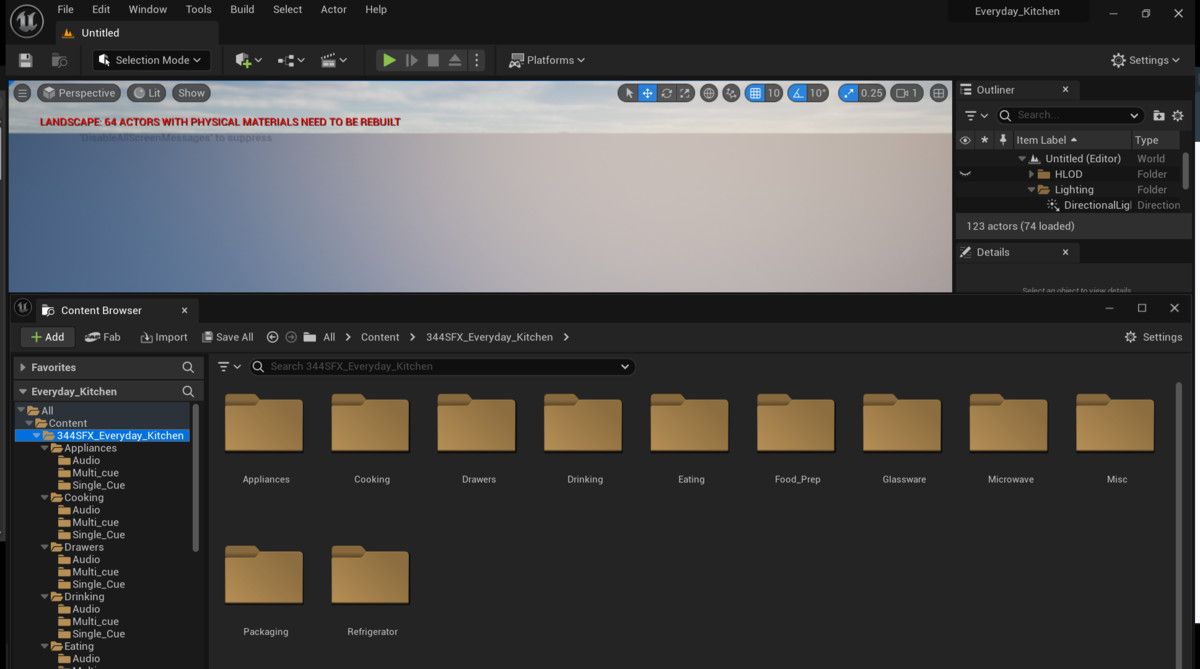Close the Outliner tab
The image size is (1200, 669).
click(x=1065, y=89)
